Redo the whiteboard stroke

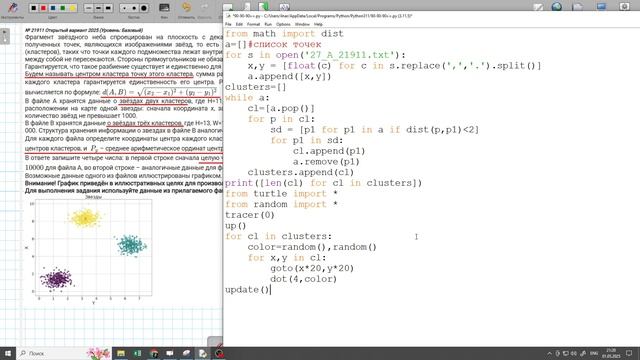click(x=204, y=7)
